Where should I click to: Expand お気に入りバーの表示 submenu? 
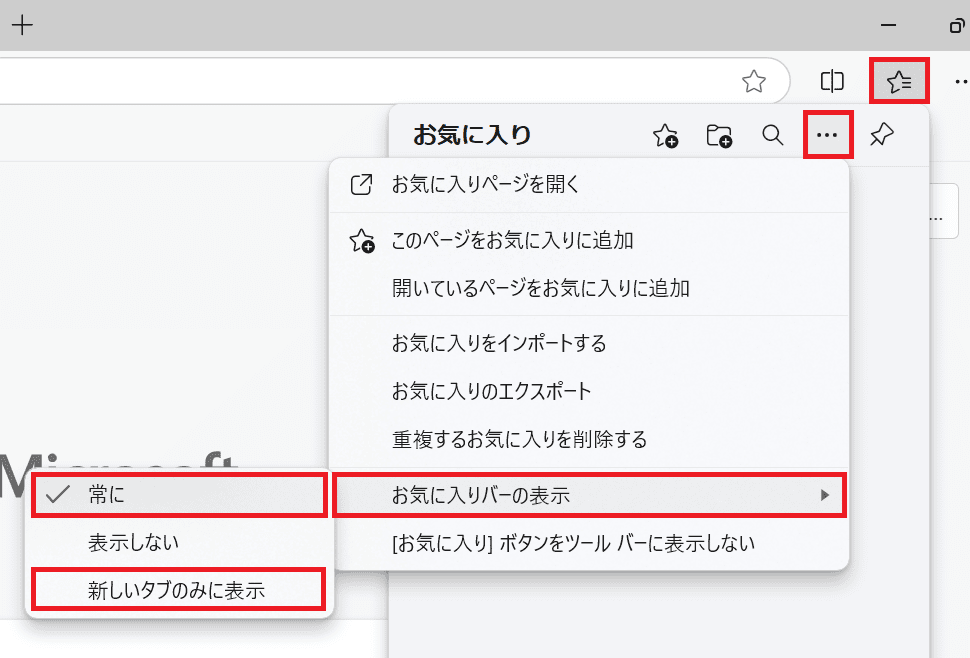[590, 495]
